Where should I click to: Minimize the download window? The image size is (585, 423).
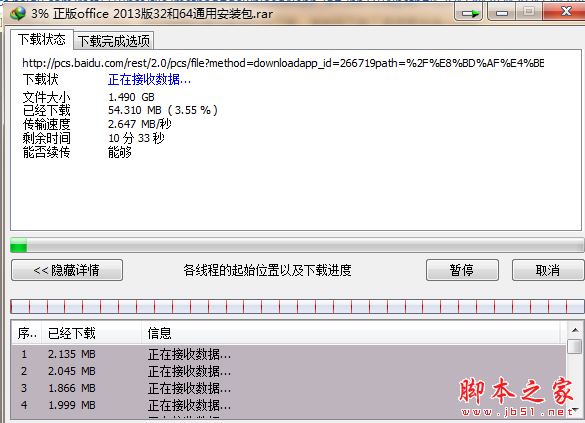[x=502, y=13]
